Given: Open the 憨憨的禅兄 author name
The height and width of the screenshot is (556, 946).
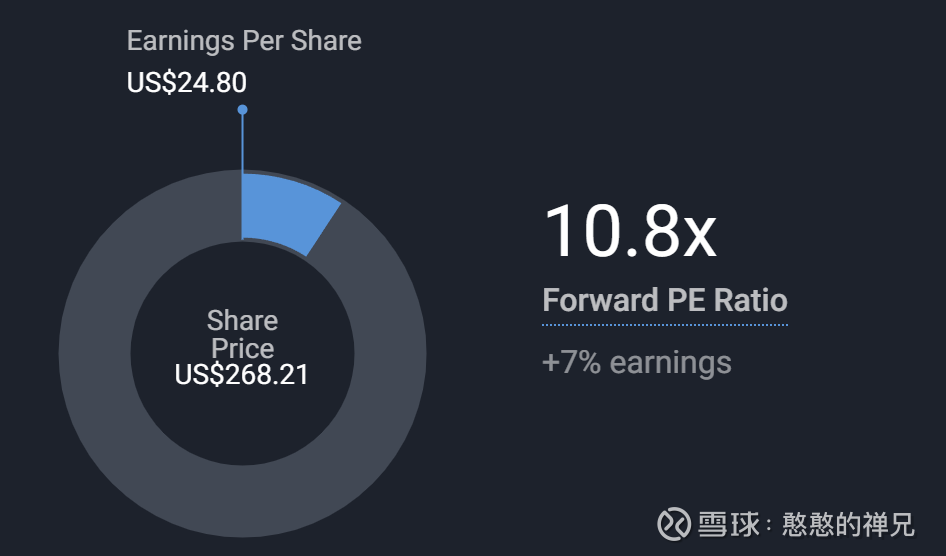Looking at the screenshot, I should pyautogui.click(x=847, y=525).
